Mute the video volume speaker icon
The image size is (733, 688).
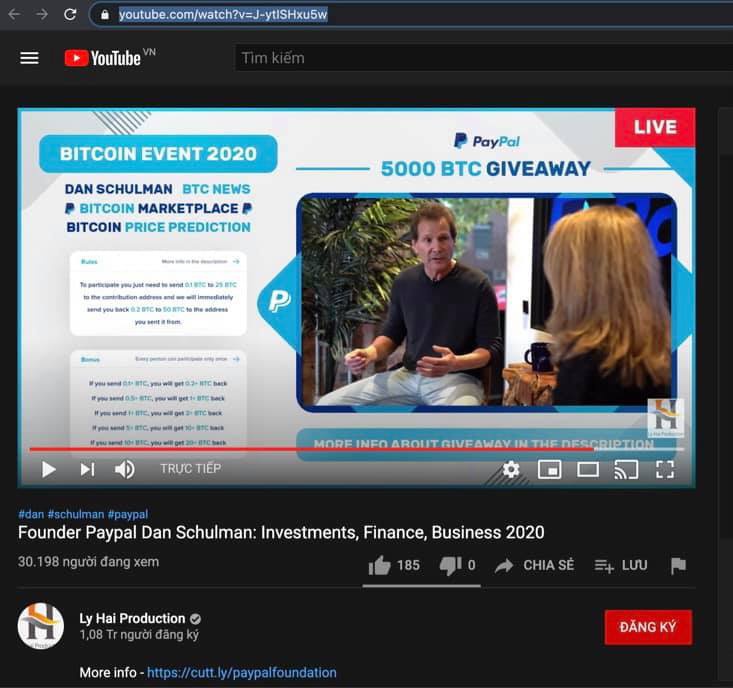[125, 469]
